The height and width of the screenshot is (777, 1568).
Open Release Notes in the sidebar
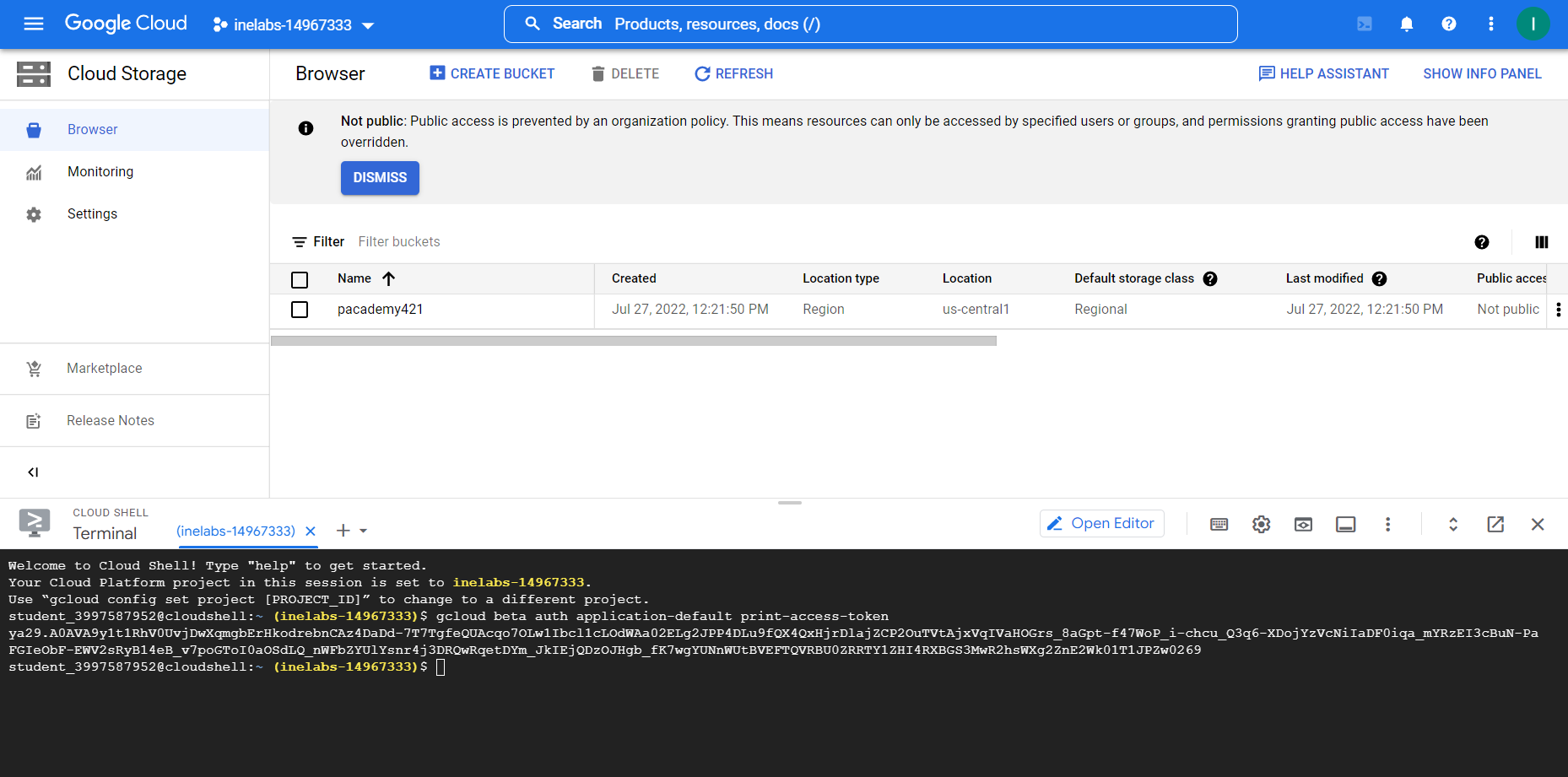(135, 421)
